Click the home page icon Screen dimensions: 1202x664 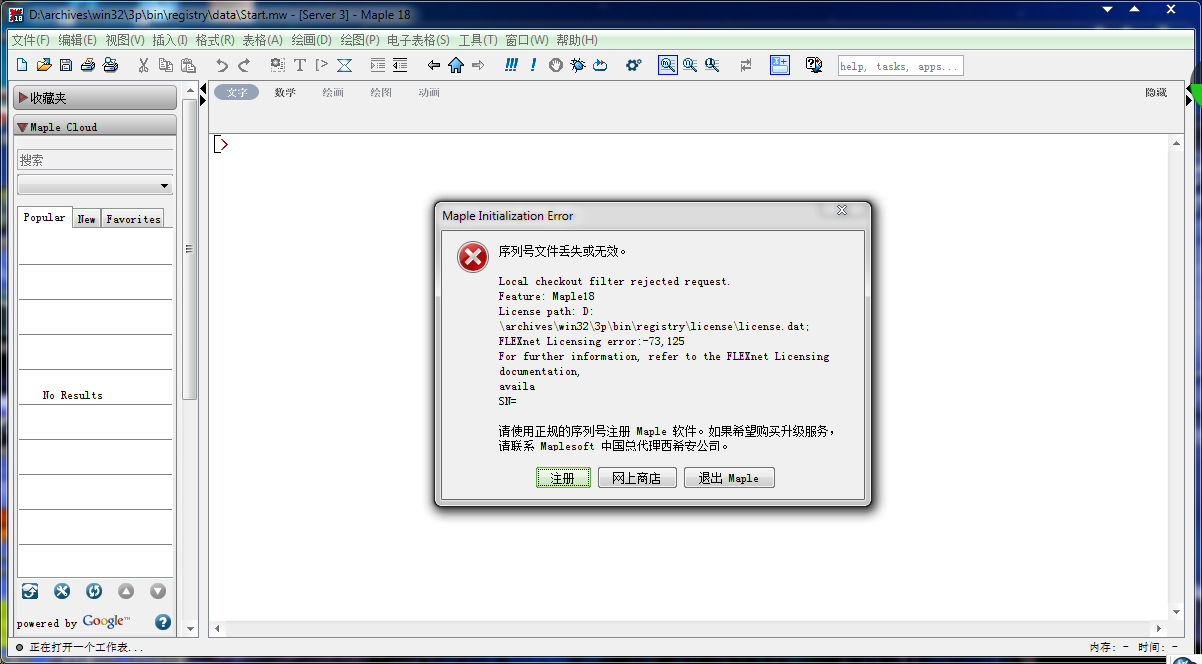point(456,66)
